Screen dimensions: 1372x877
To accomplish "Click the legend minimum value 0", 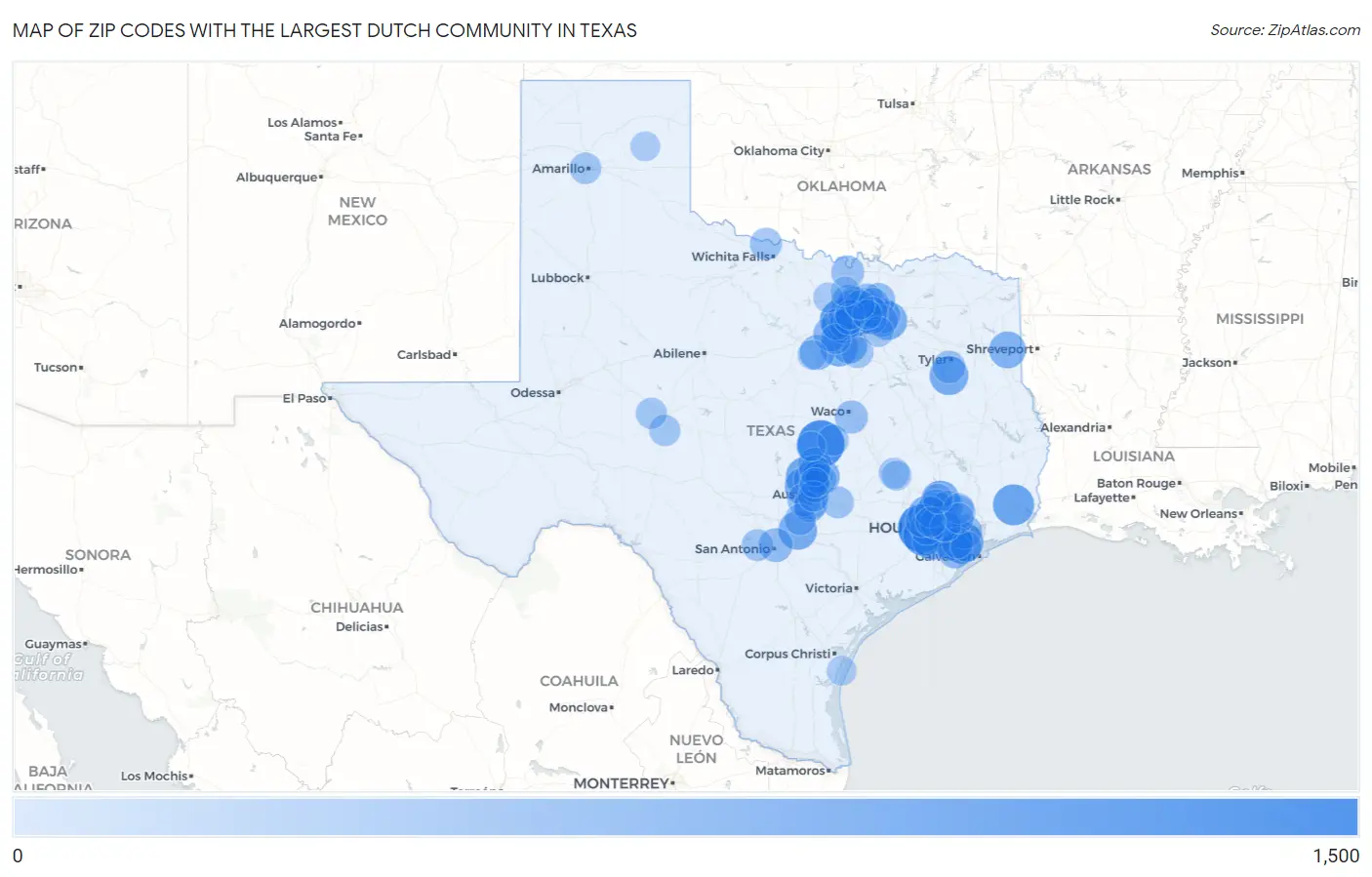I will (18, 856).
